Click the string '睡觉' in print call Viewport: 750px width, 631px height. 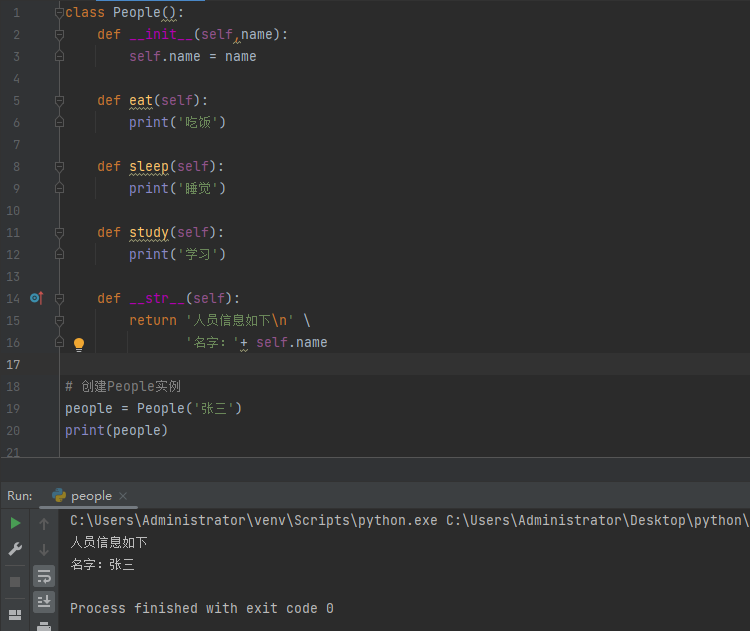click(198, 188)
